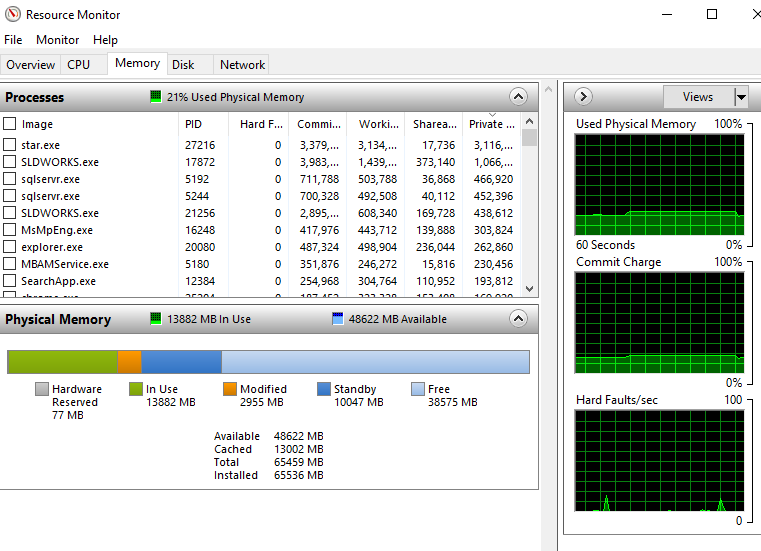Image resolution: width=761 pixels, height=551 pixels.
Task: Open the Help menu
Action: [105, 40]
